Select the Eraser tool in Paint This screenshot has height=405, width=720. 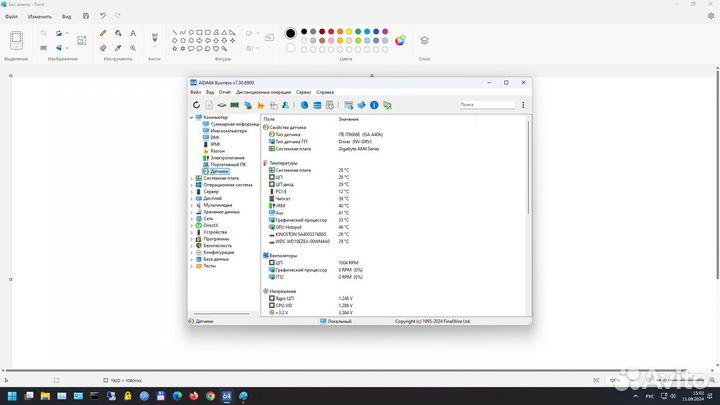[x=103, y=48]
